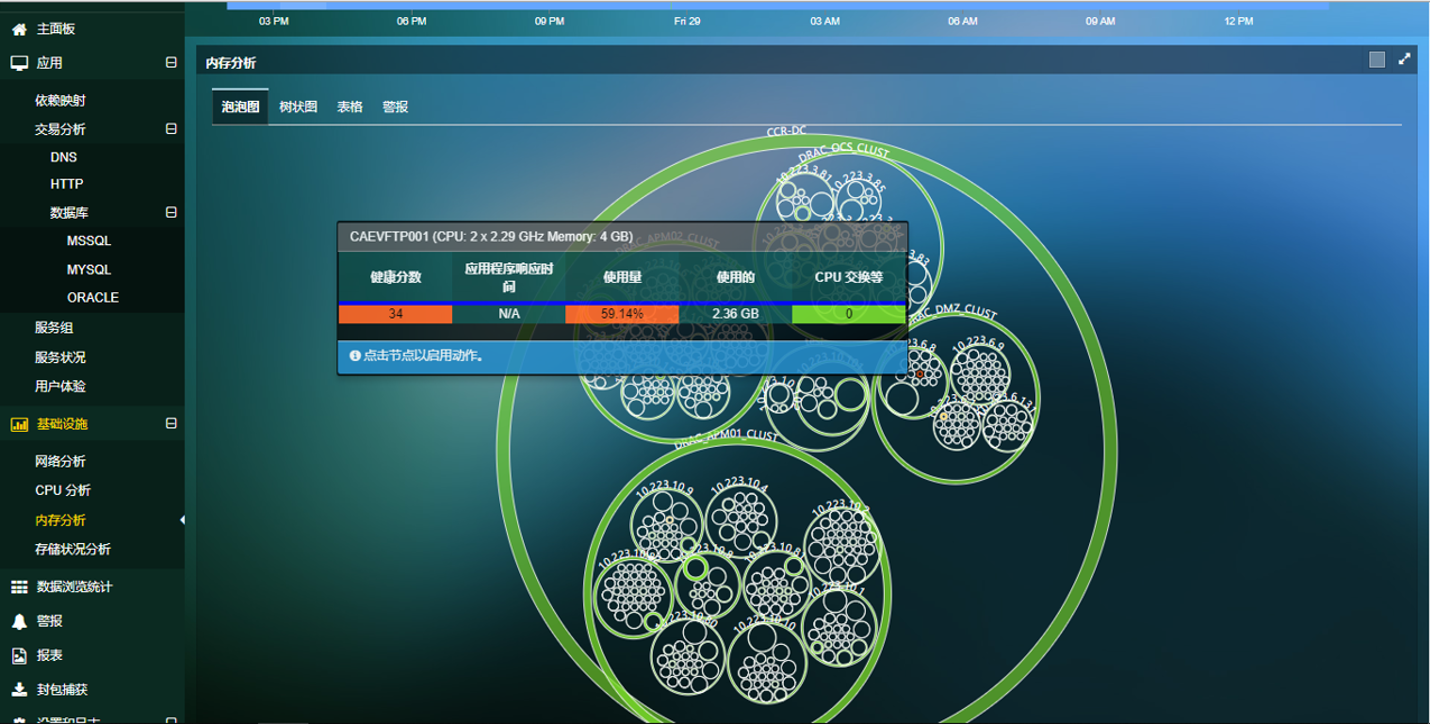Go to 网络分析 in the sidebar
This screenshot has height=724, width=1430.
(x=60, y=461)
